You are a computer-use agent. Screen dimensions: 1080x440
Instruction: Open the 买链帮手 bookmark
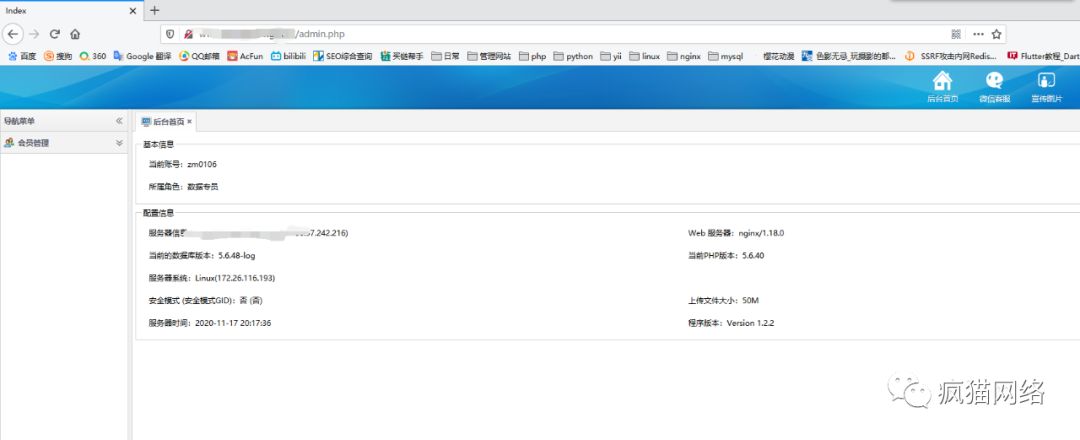pos(402,56)
